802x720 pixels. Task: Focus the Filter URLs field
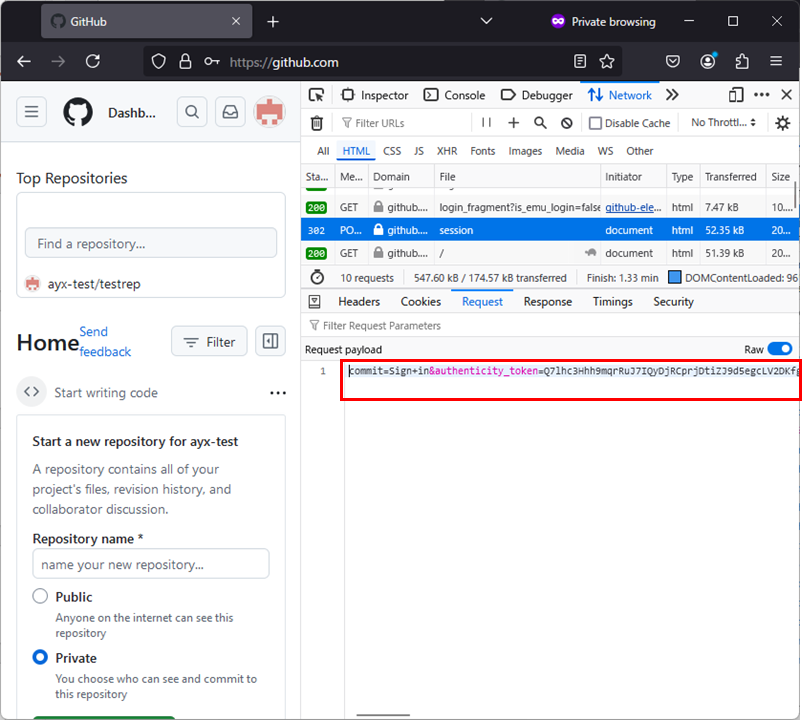(404, 123)
